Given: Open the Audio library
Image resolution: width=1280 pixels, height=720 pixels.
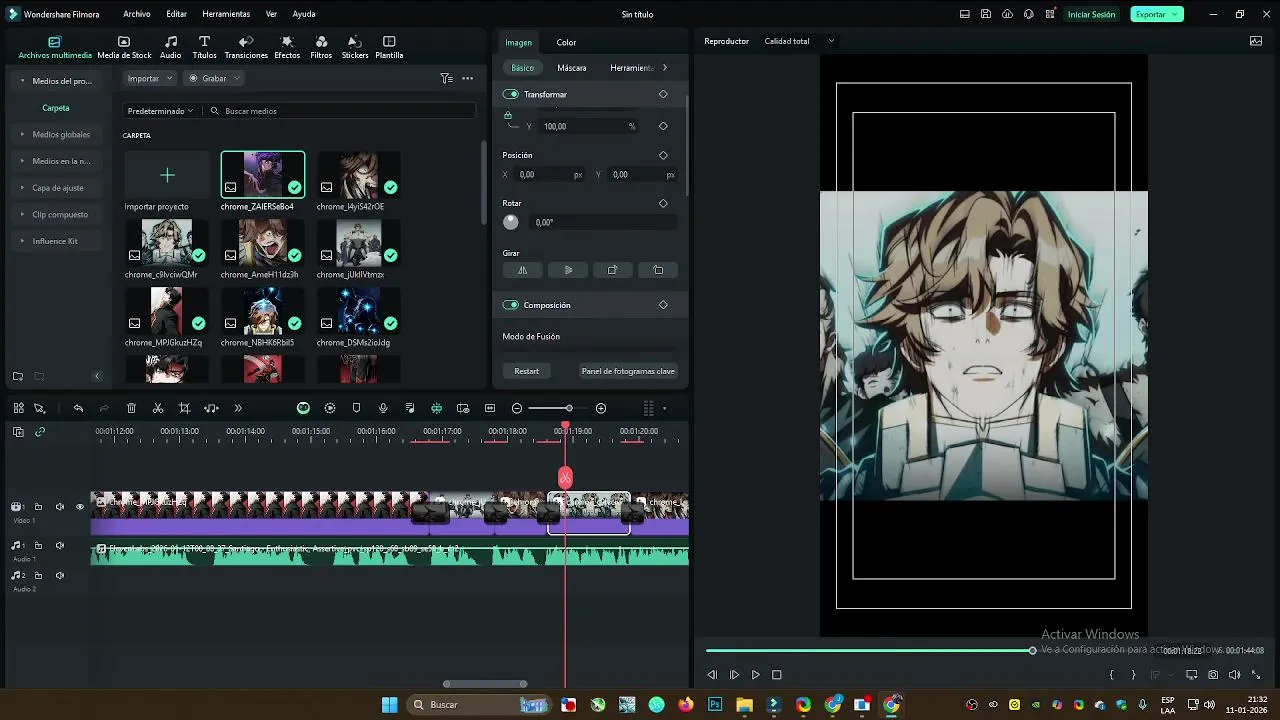Looking at the screenshot, I should 171,47.
